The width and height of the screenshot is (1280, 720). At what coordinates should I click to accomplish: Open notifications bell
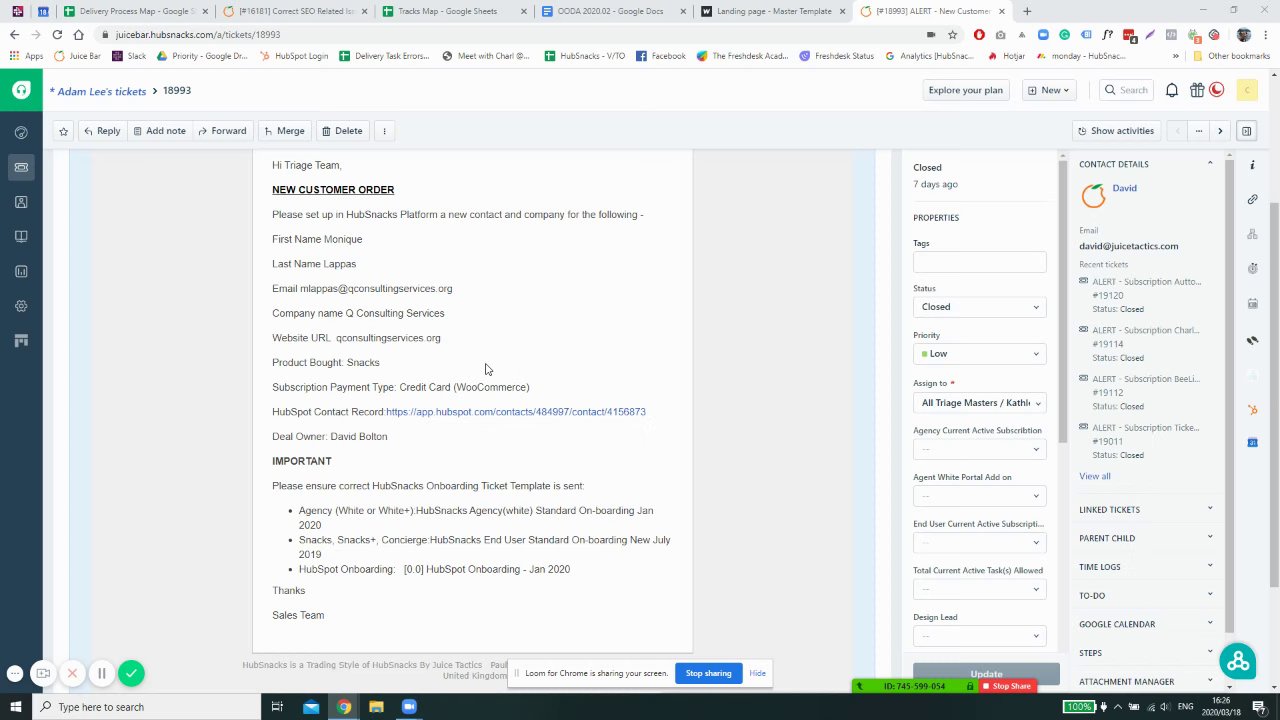(1172, 90)
